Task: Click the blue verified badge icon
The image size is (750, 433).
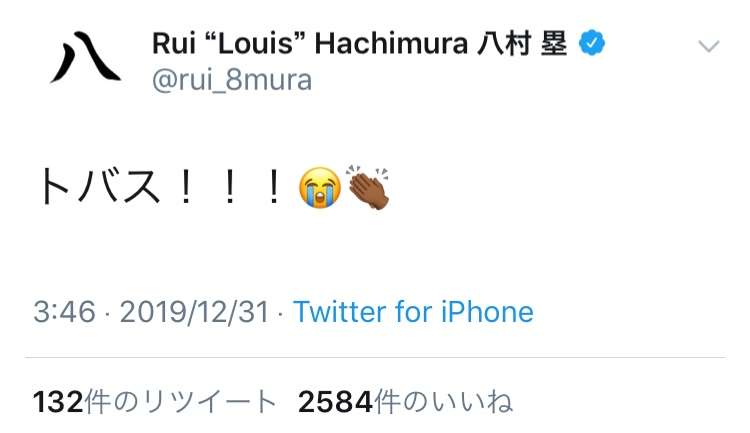Action: [x=592, y=43]
